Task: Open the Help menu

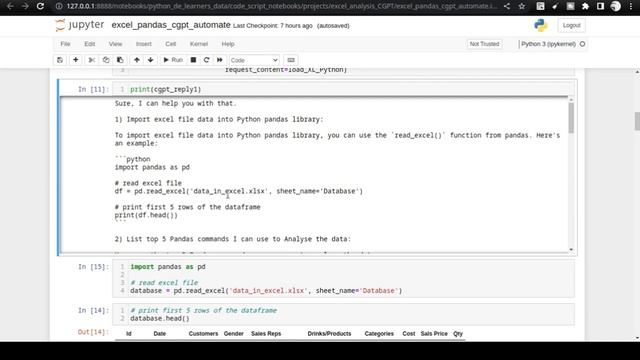Action: coord(228,44)
